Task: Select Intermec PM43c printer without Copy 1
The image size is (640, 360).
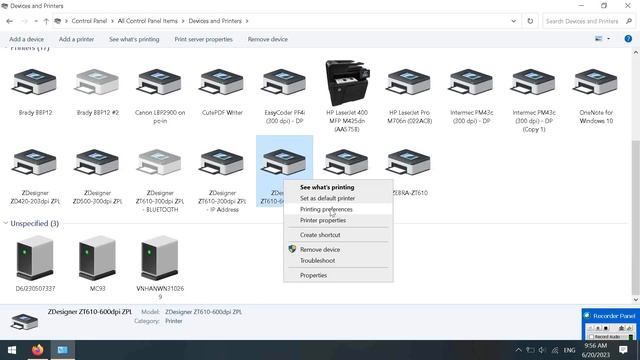Action: [x=472, y=96]
